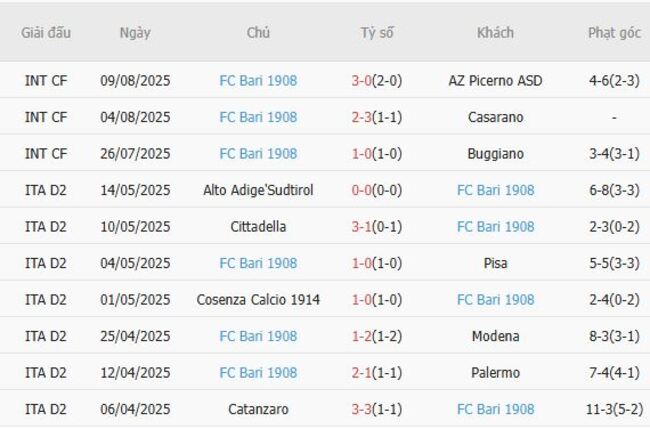650x429 pixels.
Task: Select the 3-3 score of Catanzaro match
Action: tap(362, 409)
